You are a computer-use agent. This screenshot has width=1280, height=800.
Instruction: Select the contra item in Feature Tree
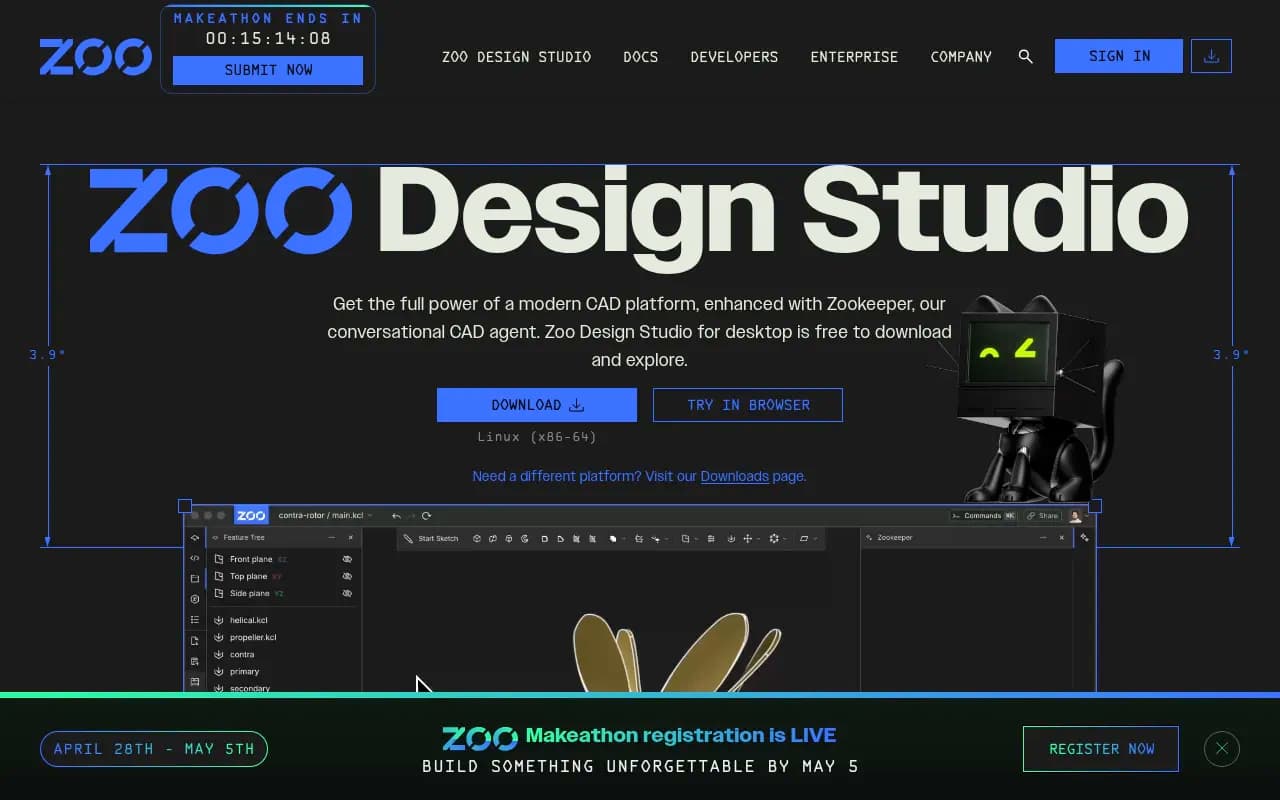pyautogui.click(x=242, y=654)
